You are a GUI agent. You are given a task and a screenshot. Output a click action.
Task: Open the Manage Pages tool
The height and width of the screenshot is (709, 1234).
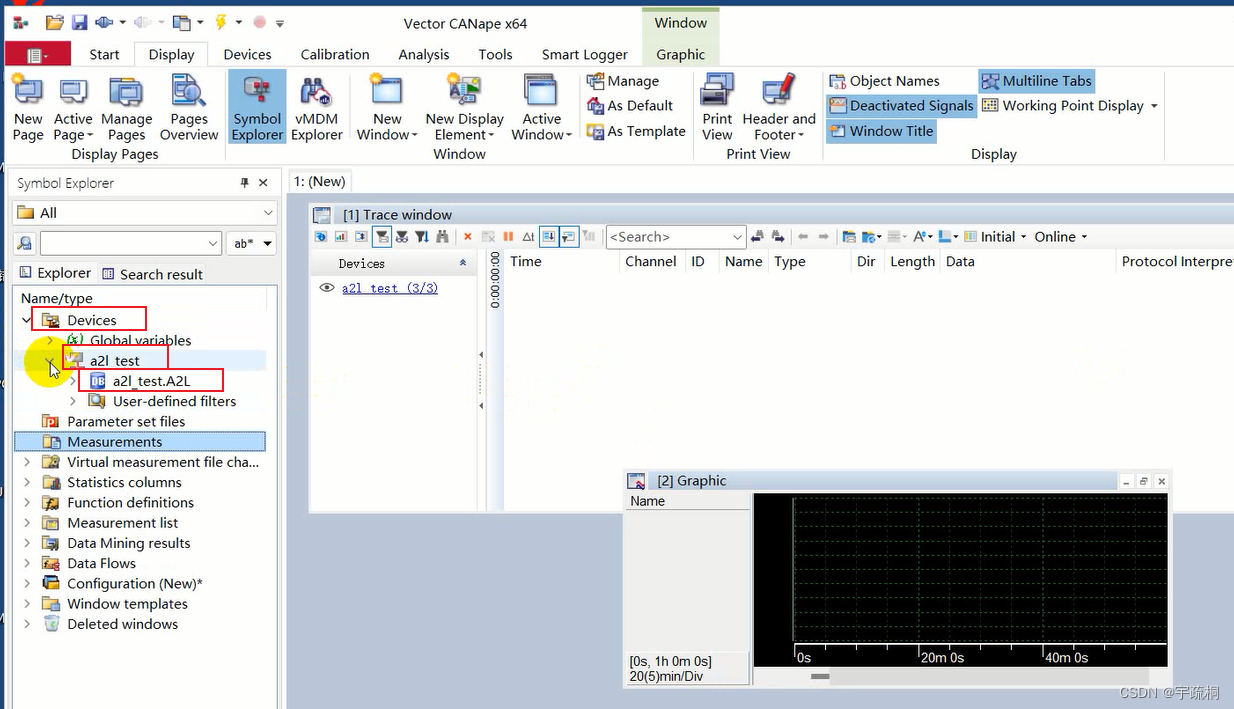pos(126,108)
